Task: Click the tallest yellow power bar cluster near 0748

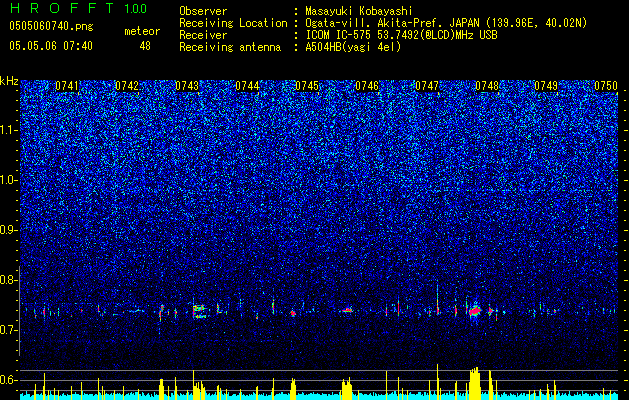Action: point(475,383)
